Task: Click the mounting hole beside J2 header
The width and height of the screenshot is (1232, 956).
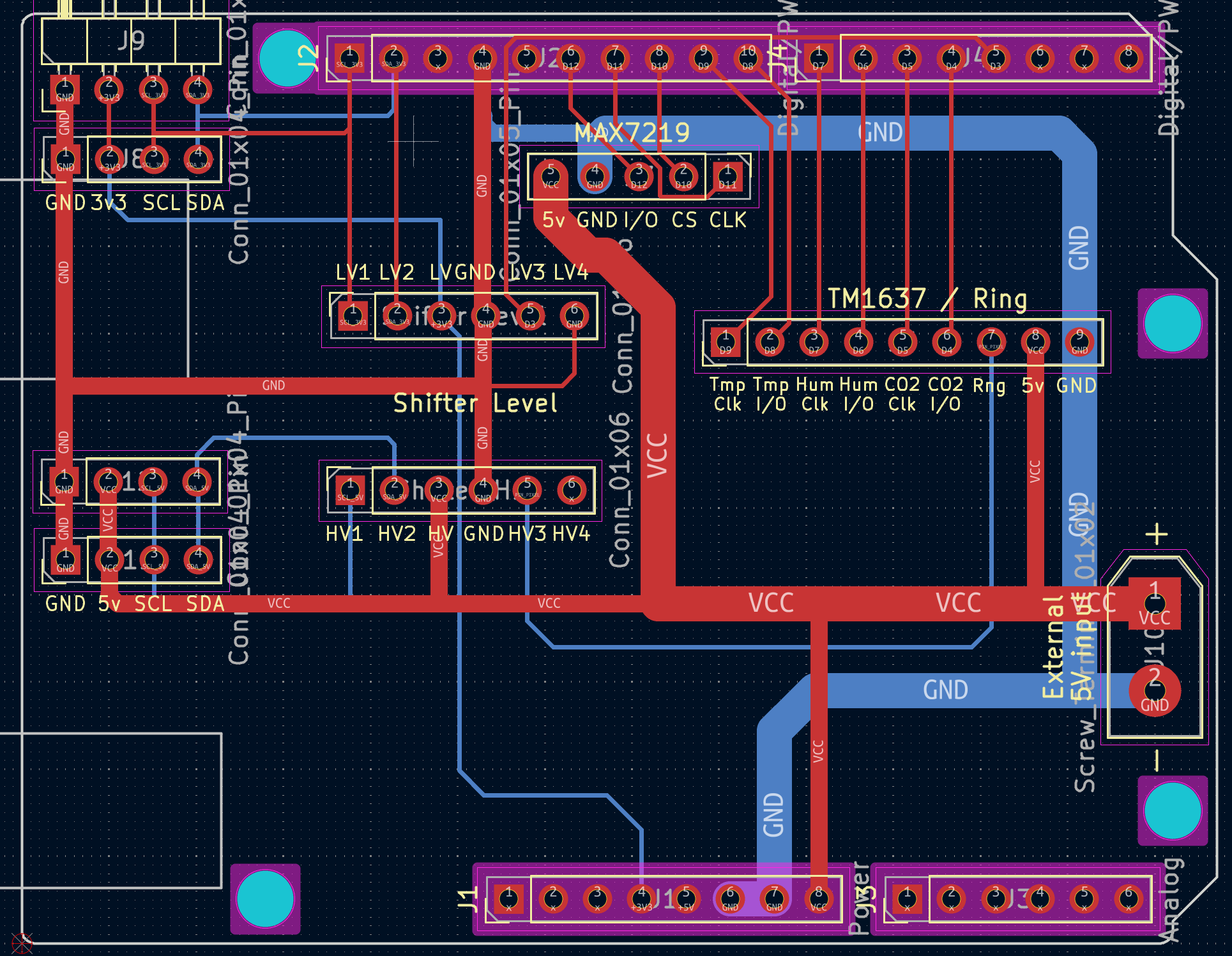Action: point(287,58)
